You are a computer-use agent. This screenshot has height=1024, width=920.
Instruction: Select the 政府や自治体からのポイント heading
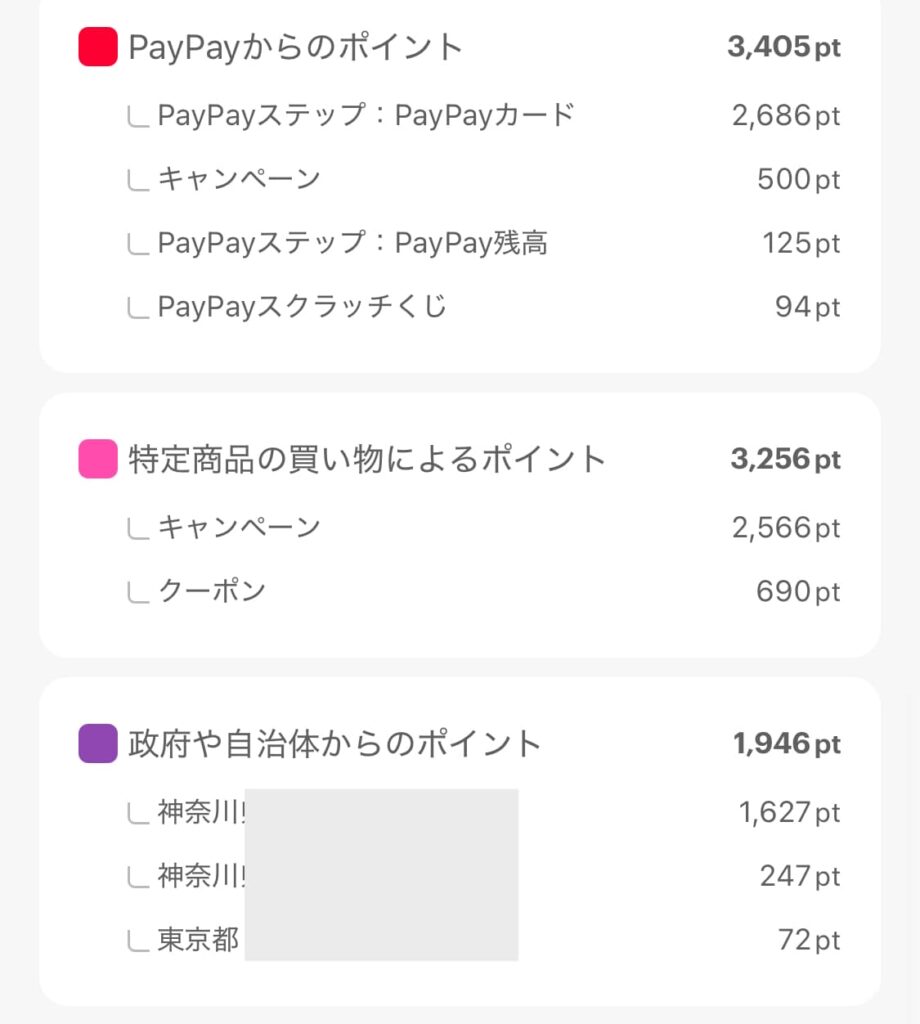click(x=335, y=744)
